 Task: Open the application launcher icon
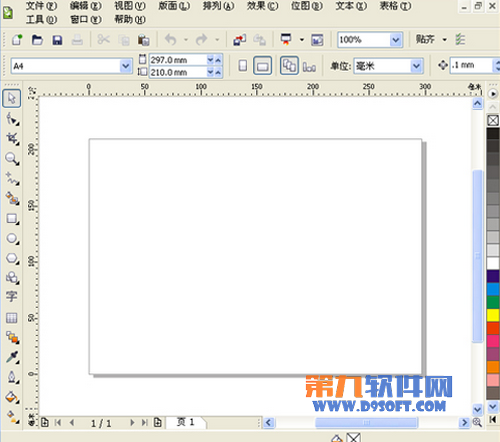286,39
